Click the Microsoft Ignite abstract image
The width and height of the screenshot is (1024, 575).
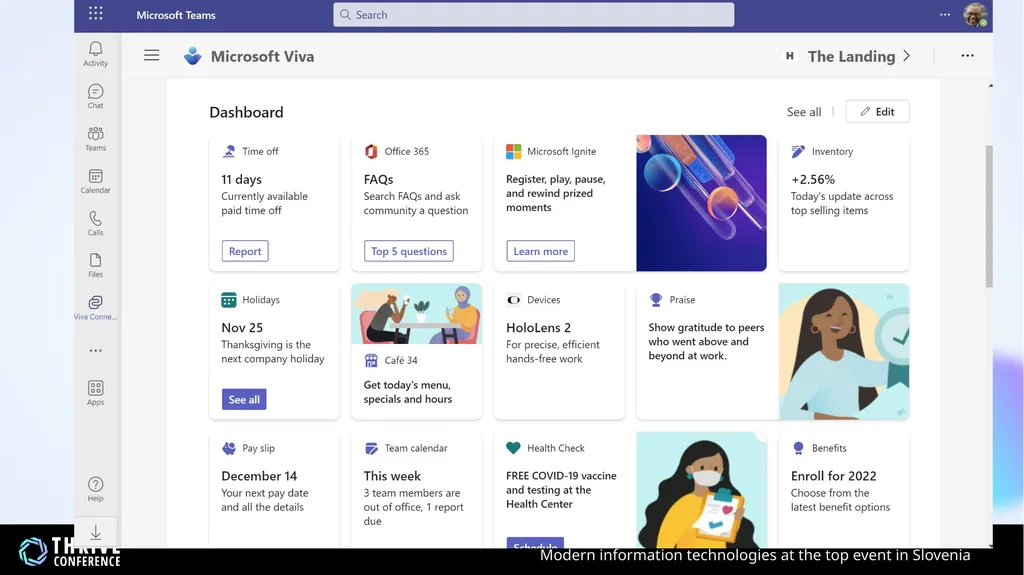(x=701, y=203)
